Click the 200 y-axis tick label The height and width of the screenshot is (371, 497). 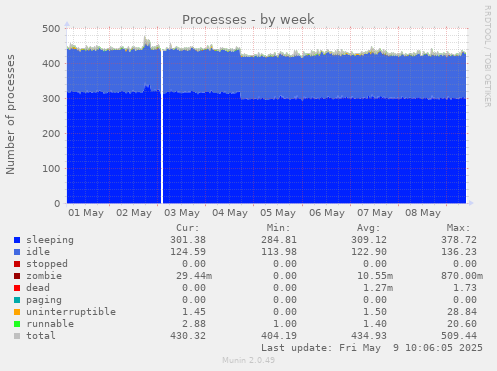click(x=51, y=134)
